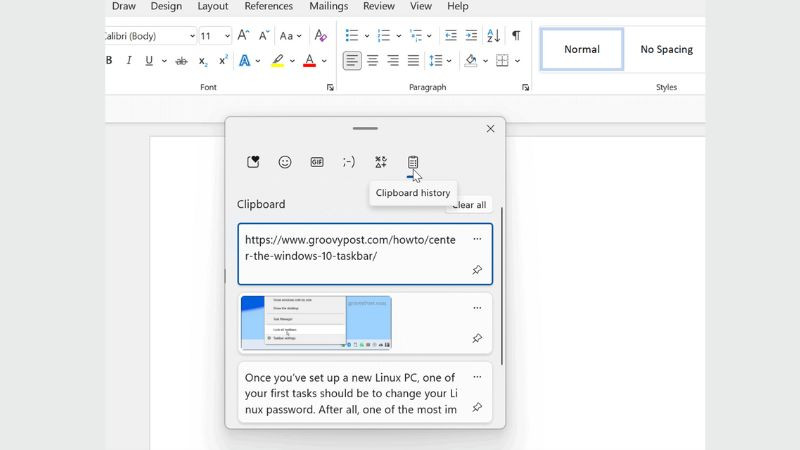This screenshot has height=450, width=800.
Task: Apply text effects and typography
Action: tap(245, 60)
